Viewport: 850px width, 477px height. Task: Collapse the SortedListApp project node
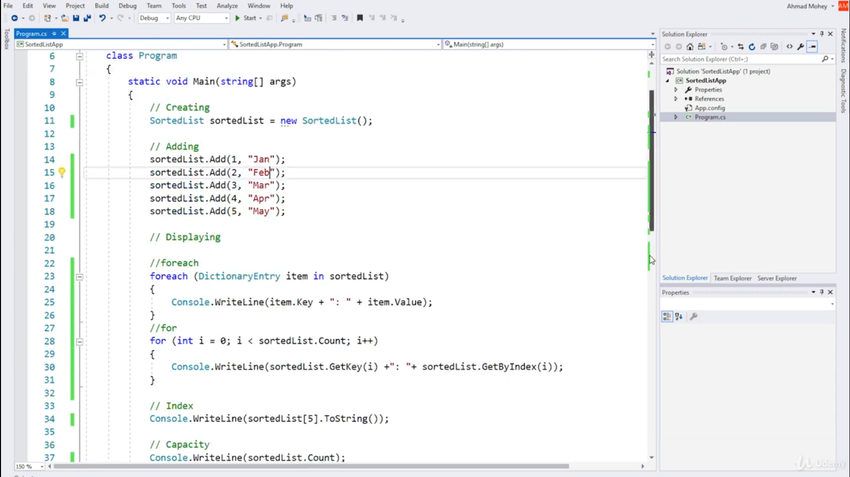[x=668, y=80]
